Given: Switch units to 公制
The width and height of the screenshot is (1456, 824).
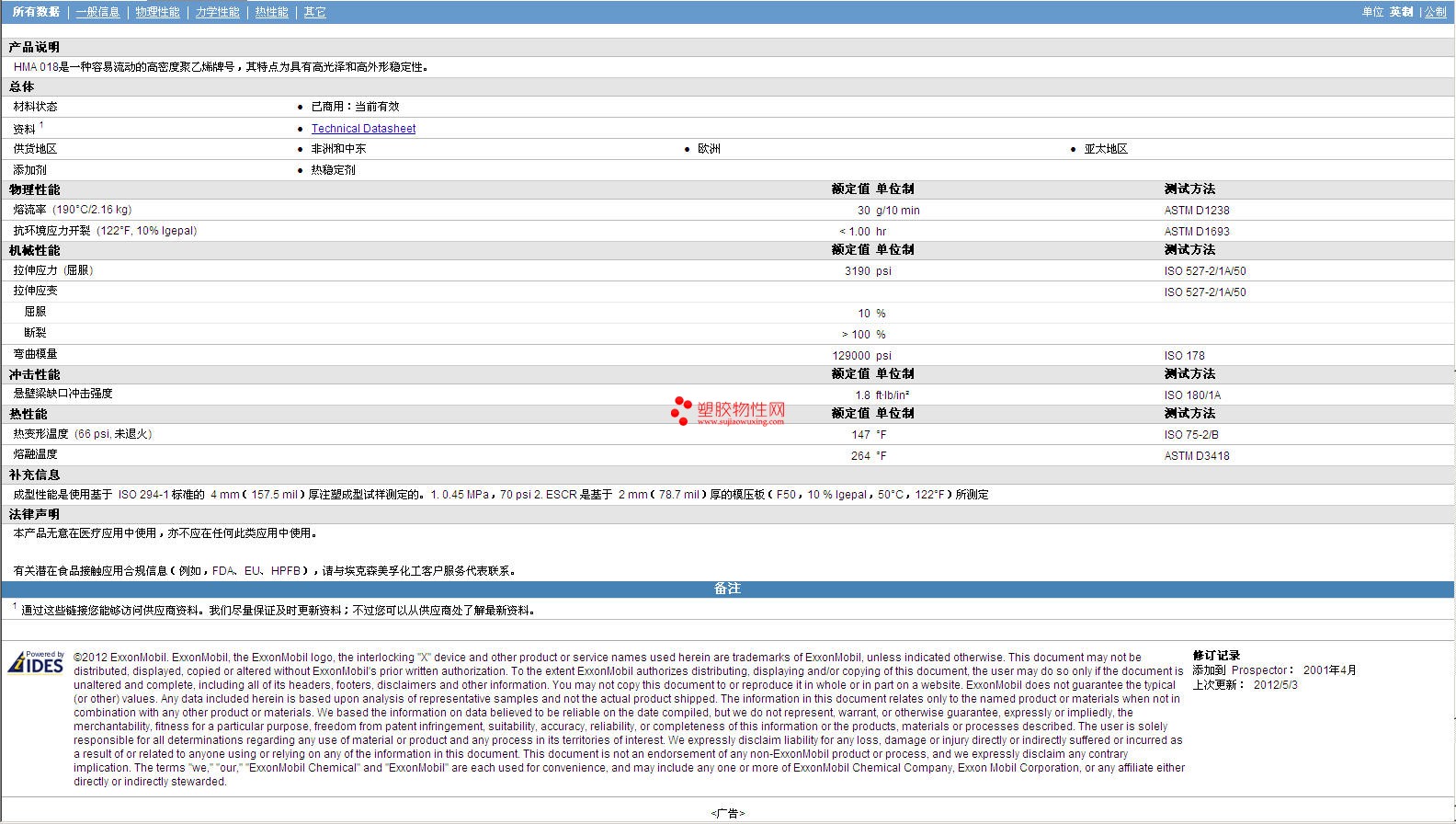Looking at the screenshot, I should click(1435, 12).
